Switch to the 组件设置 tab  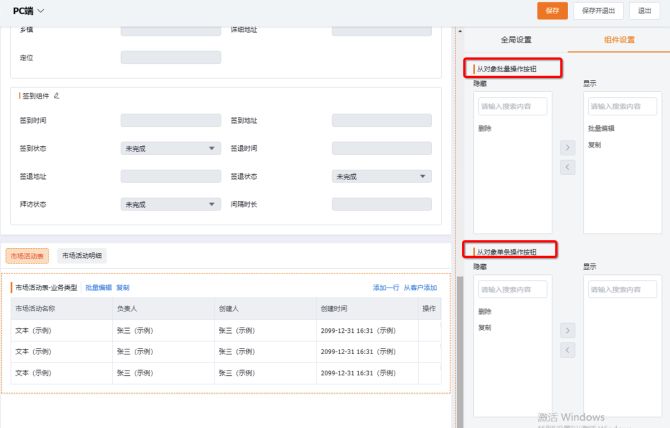617,40
